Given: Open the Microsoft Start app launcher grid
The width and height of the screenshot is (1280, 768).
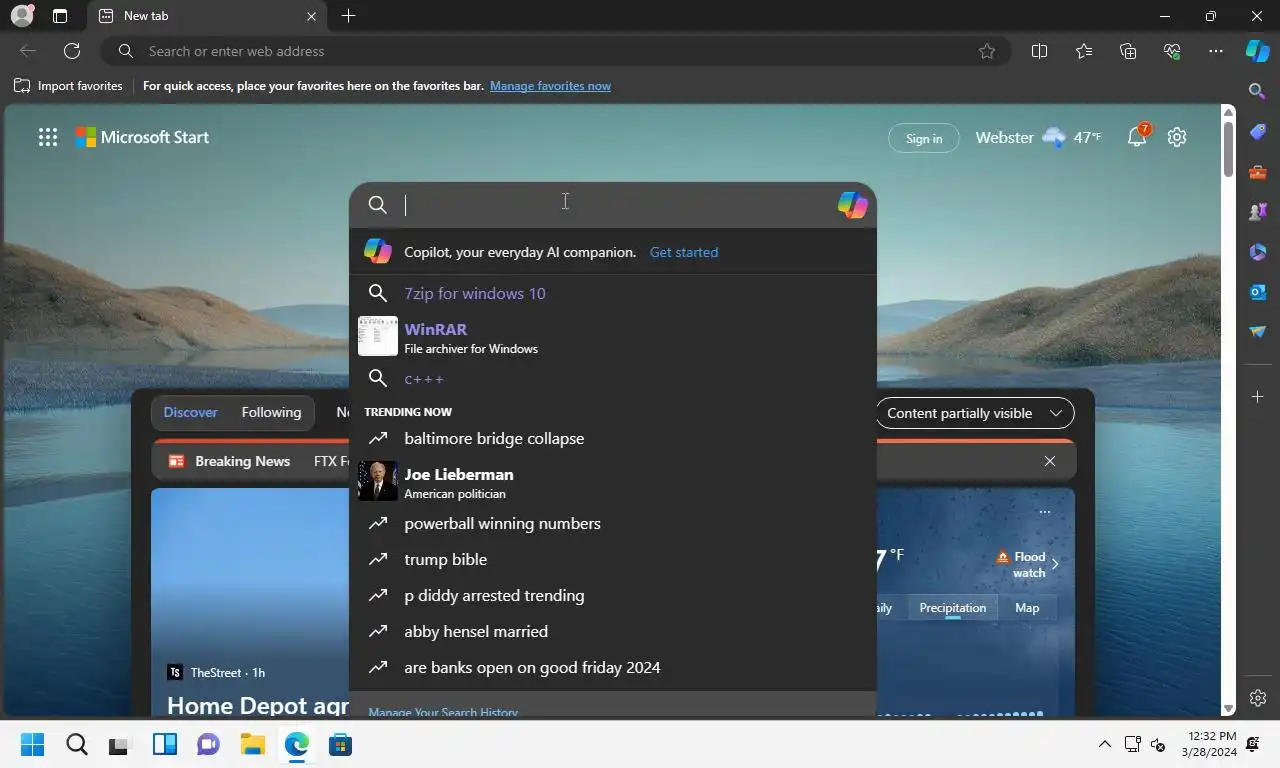Looking at the screenshot, I should 48,138.
